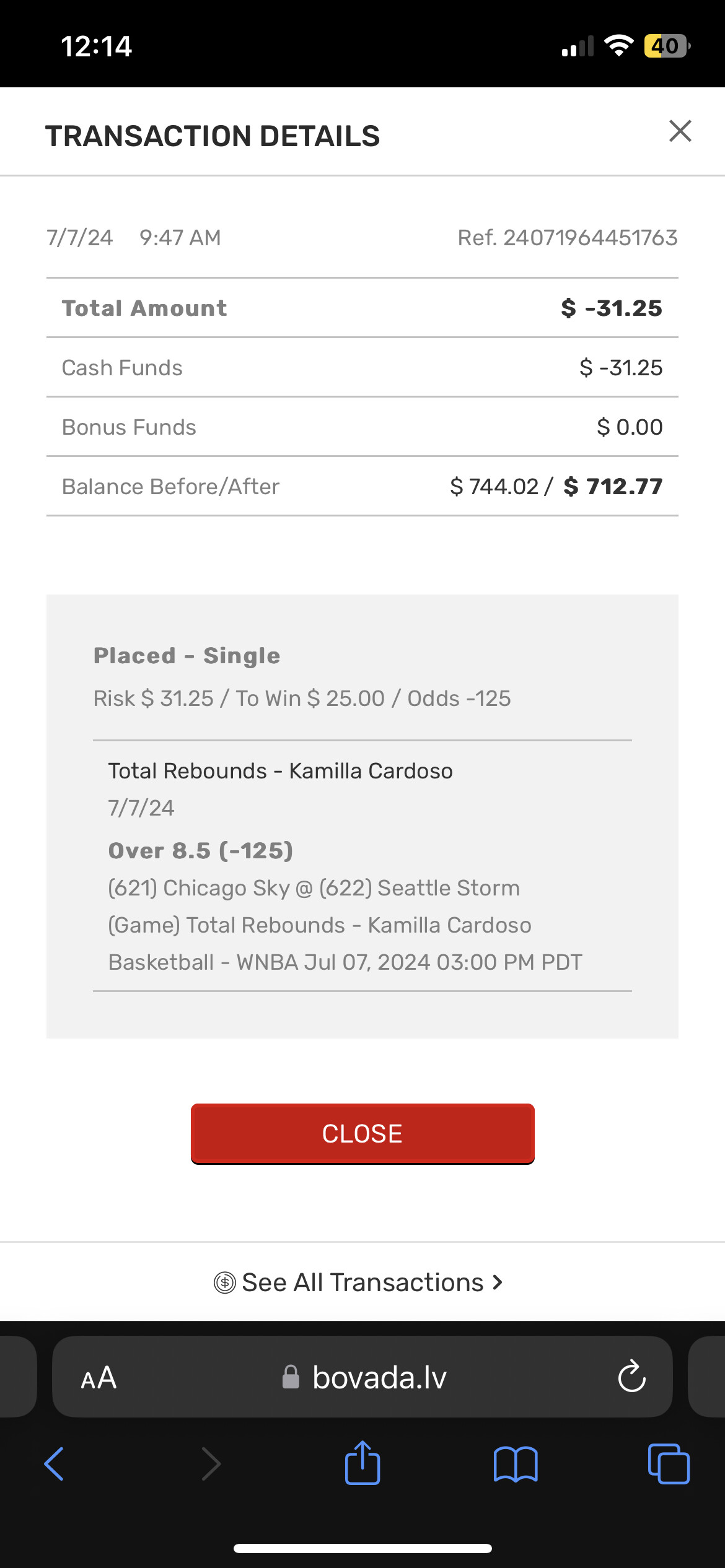
Task: Open Safari bookmarks book icon
Action: point(516,1464)
